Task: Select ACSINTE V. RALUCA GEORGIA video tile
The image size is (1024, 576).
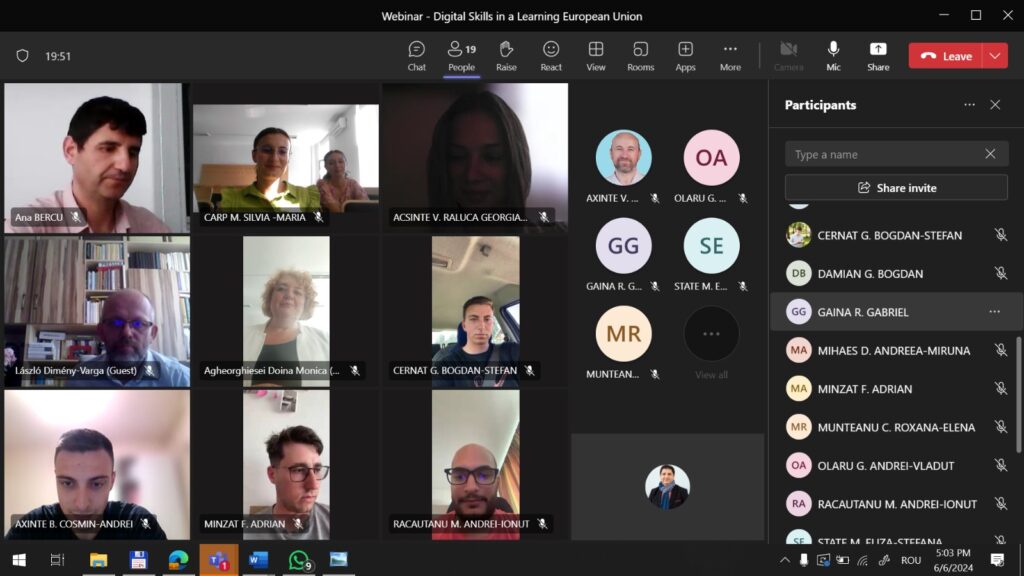Action: (x=475, y=158)
